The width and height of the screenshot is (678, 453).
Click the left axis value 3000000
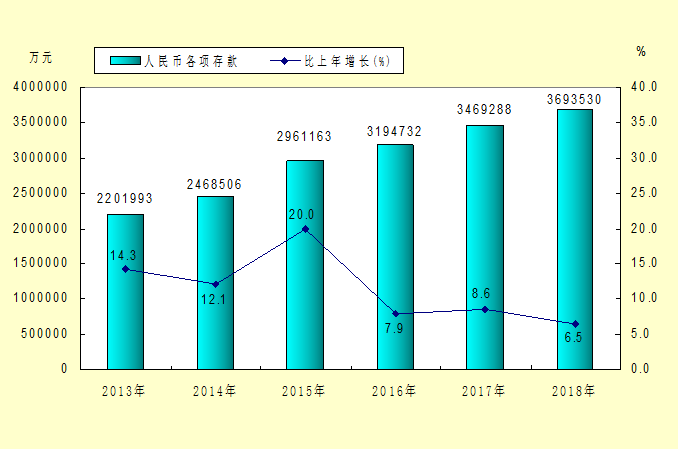(41, 158)
